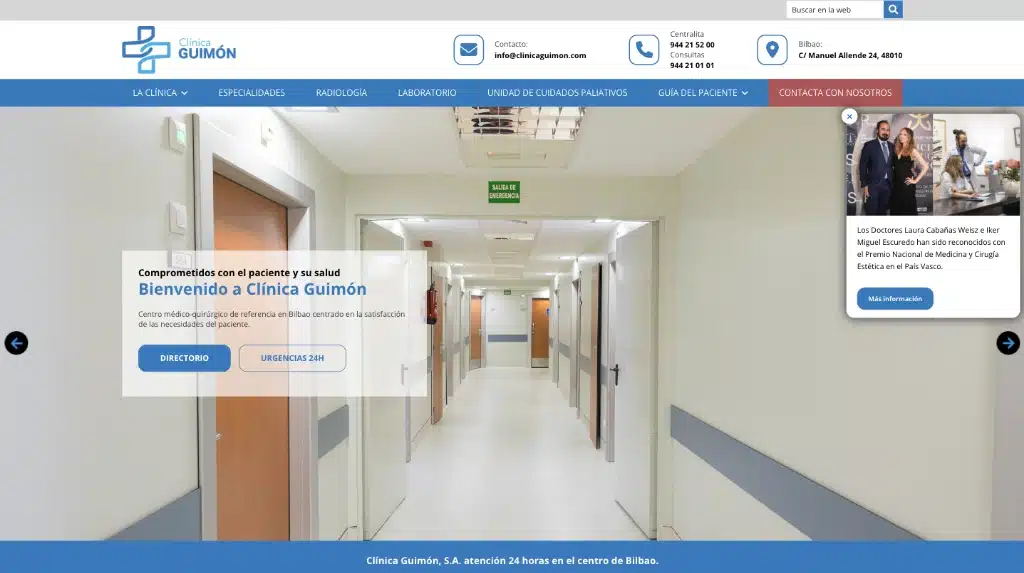This screenshot has height=573, width=1024.
Task: Advance slider with right arrow
Action: [x=1008, y=343]
